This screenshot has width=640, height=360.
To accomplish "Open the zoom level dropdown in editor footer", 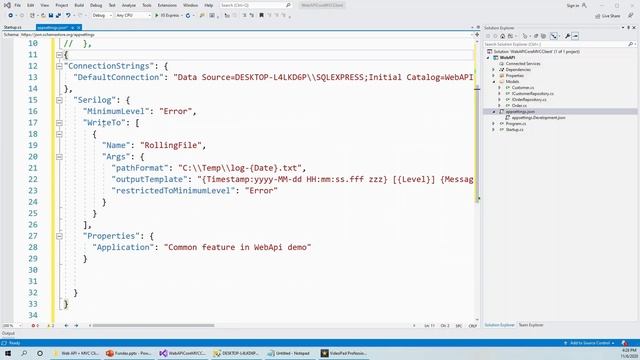I will click(x=12, y=326).
